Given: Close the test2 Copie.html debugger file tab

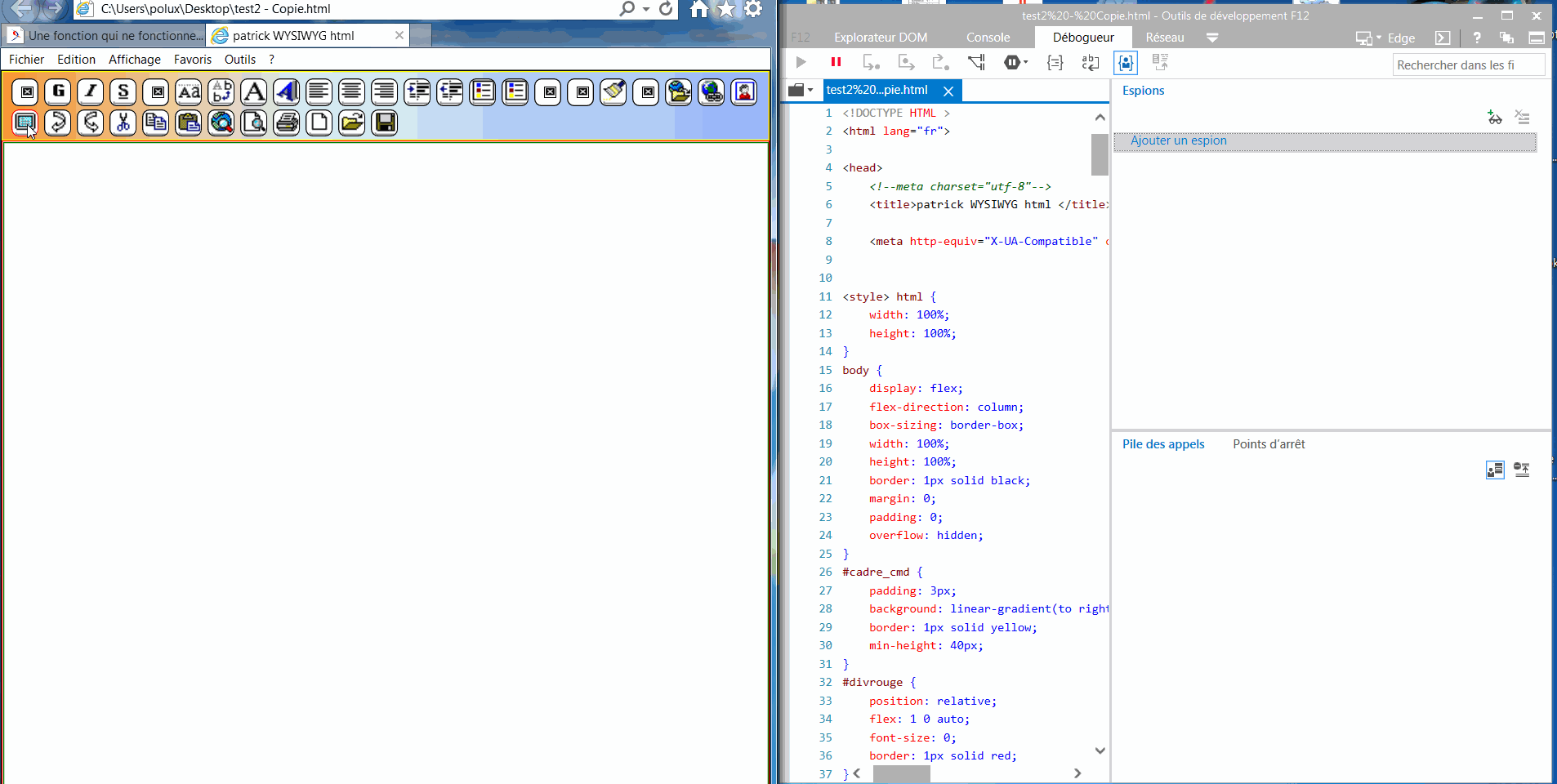Looking at the screenshot, I should point(948,91).
